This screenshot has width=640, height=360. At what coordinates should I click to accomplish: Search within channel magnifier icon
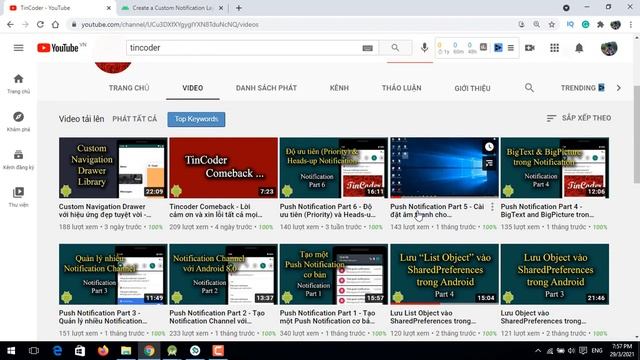[529, 88]
